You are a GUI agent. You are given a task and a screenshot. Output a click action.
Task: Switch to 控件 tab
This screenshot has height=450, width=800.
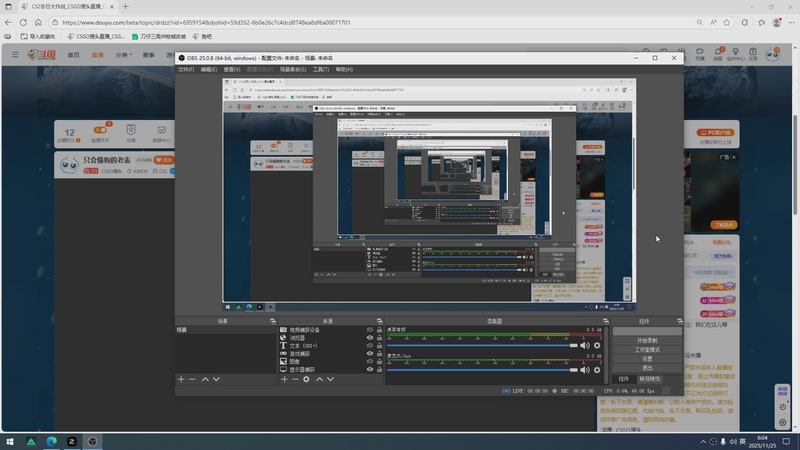coord(624,379)
